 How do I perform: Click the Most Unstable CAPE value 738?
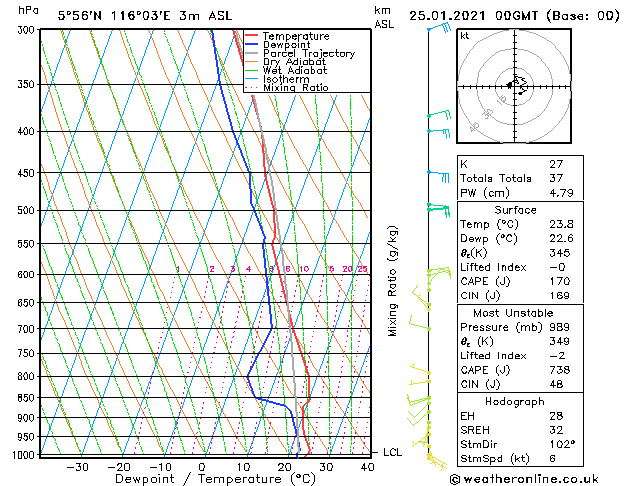[560, 370]
